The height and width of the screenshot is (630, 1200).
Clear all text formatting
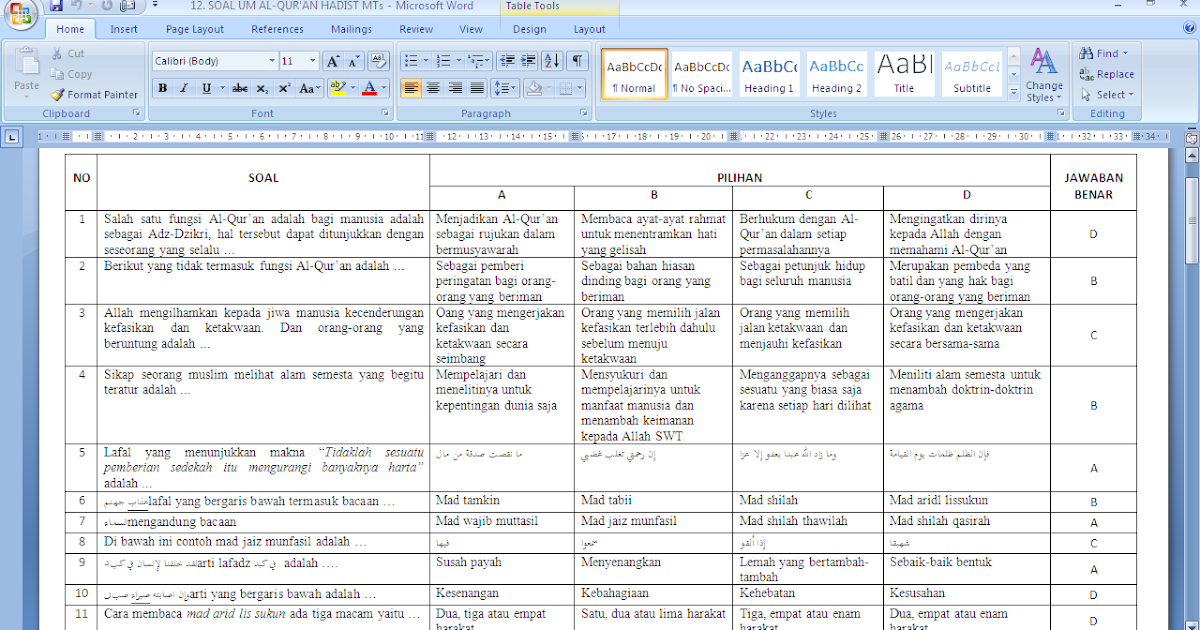[x=378, y=61]
